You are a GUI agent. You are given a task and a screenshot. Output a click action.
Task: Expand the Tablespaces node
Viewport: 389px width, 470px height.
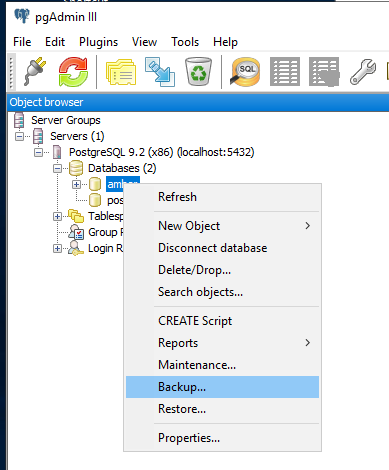pos(57,216)
